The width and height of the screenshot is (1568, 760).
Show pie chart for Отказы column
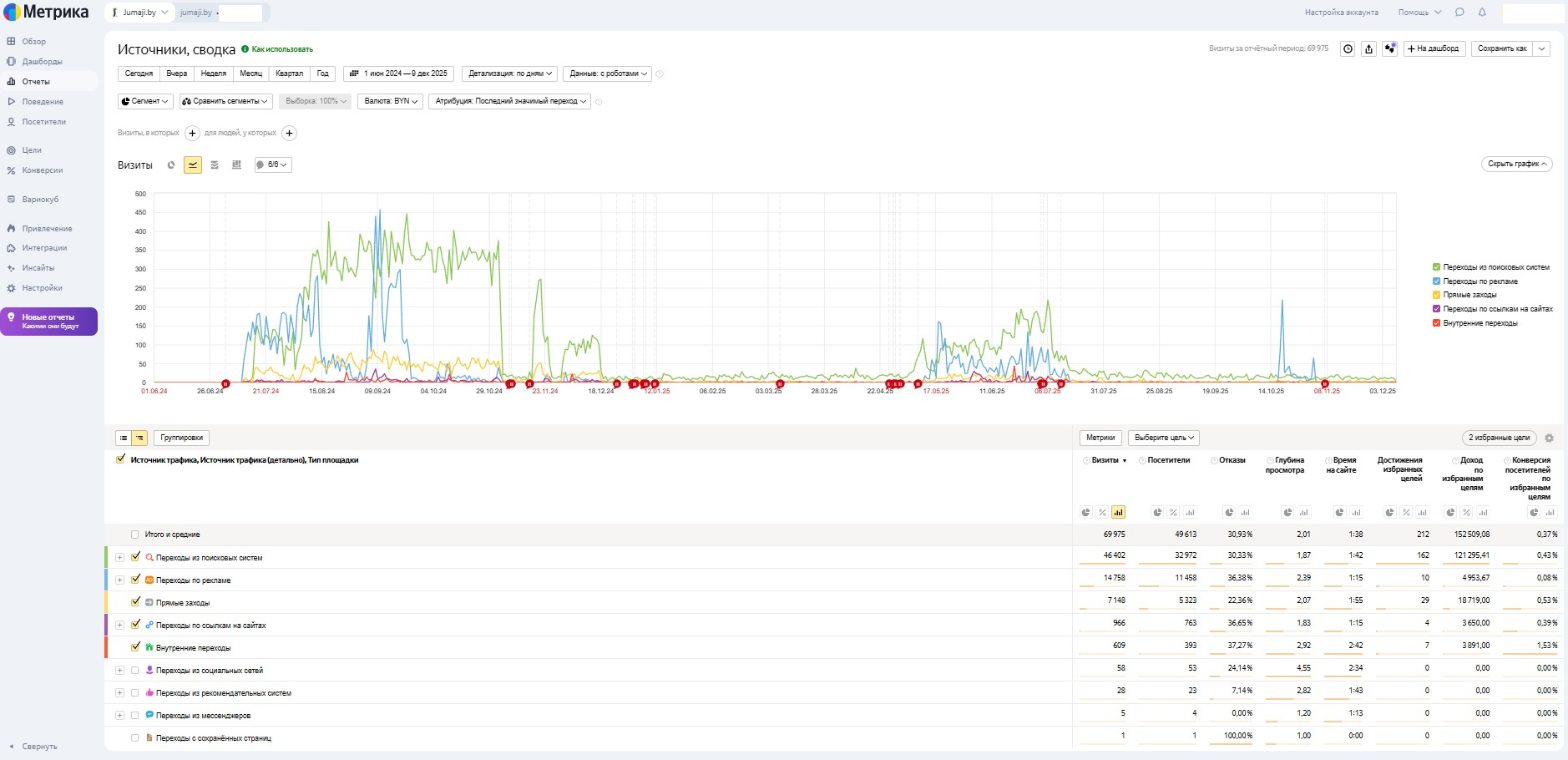coord(1229,512)
